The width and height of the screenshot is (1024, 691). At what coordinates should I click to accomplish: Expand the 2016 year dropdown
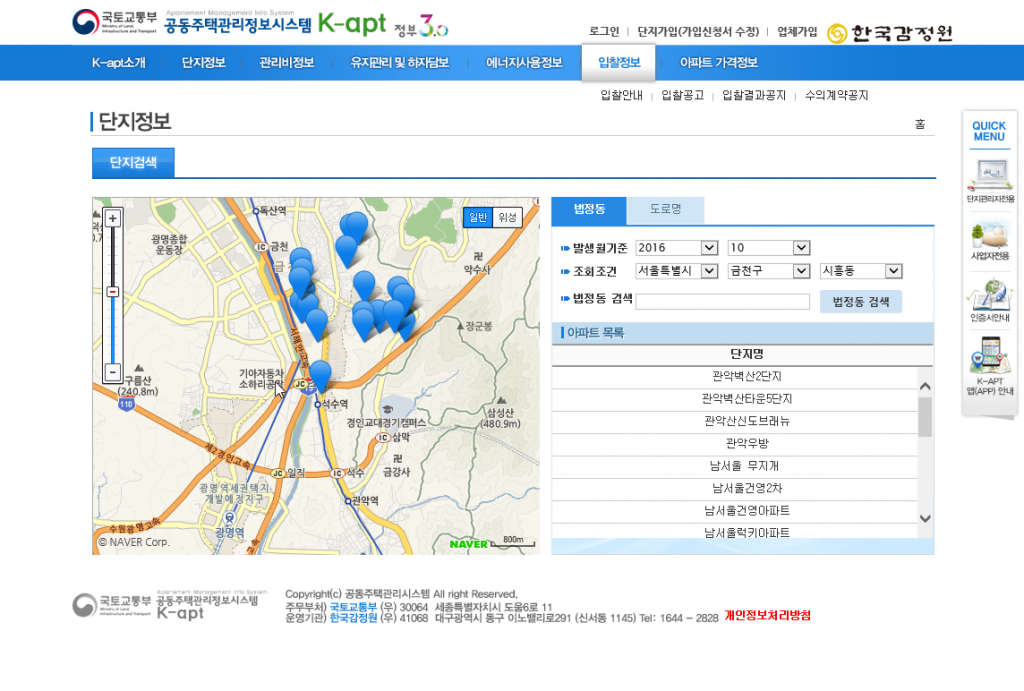click(x=676, y=248)
